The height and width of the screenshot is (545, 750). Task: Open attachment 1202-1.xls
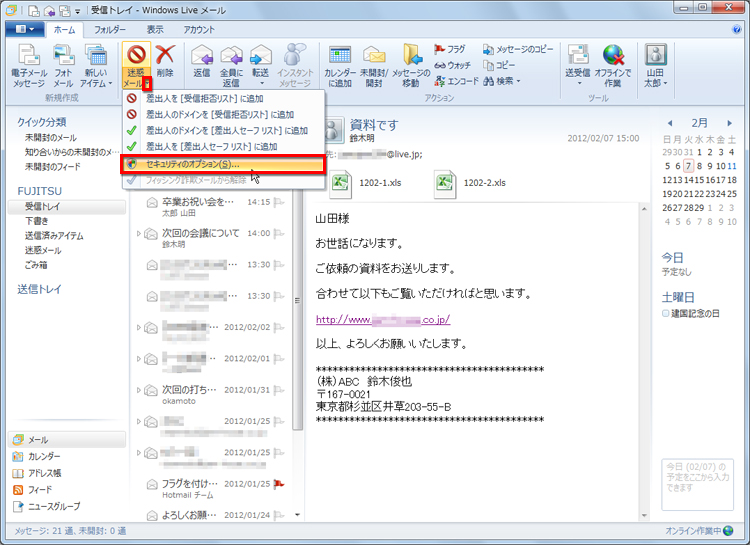366,183
